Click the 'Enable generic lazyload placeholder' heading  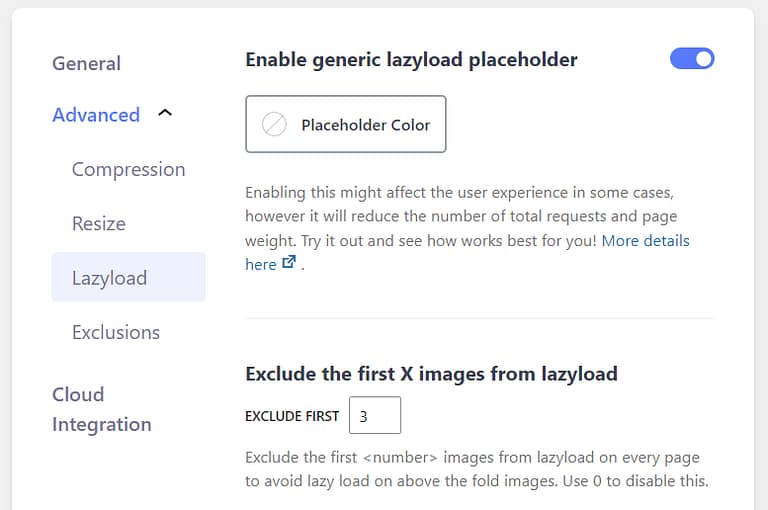(x=411, y=60)
